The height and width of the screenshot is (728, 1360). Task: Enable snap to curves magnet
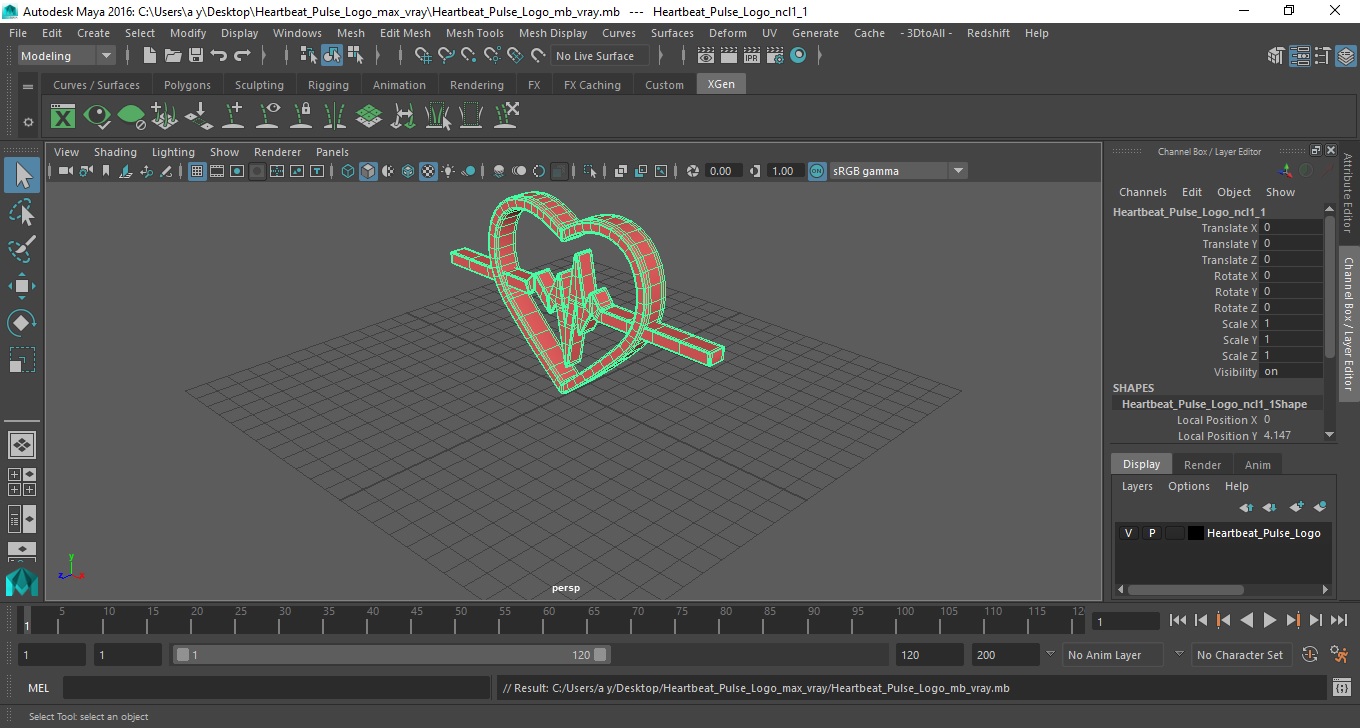coord(445,56)
